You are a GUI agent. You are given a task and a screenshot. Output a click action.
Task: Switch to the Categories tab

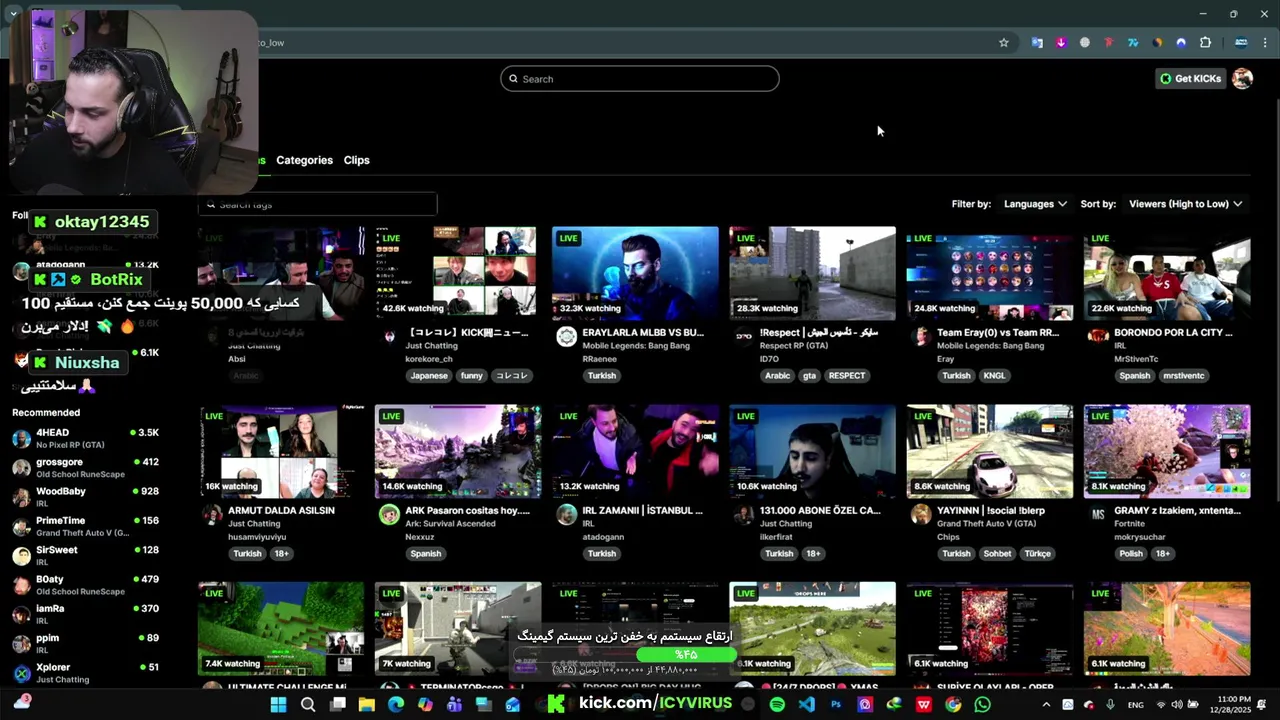304,160
